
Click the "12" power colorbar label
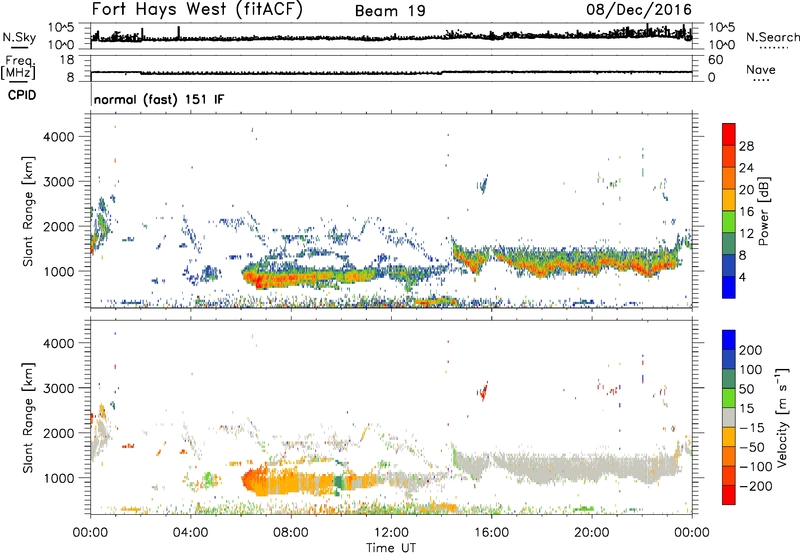point(746,234)
